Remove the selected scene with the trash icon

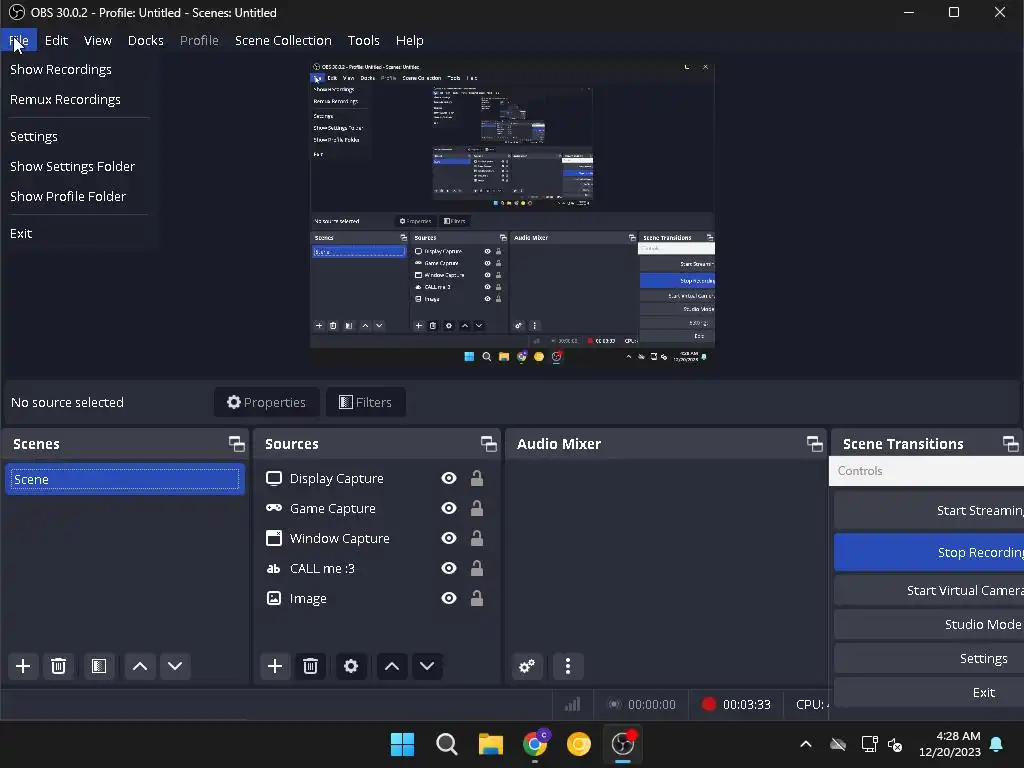click(x=58, y=666)
